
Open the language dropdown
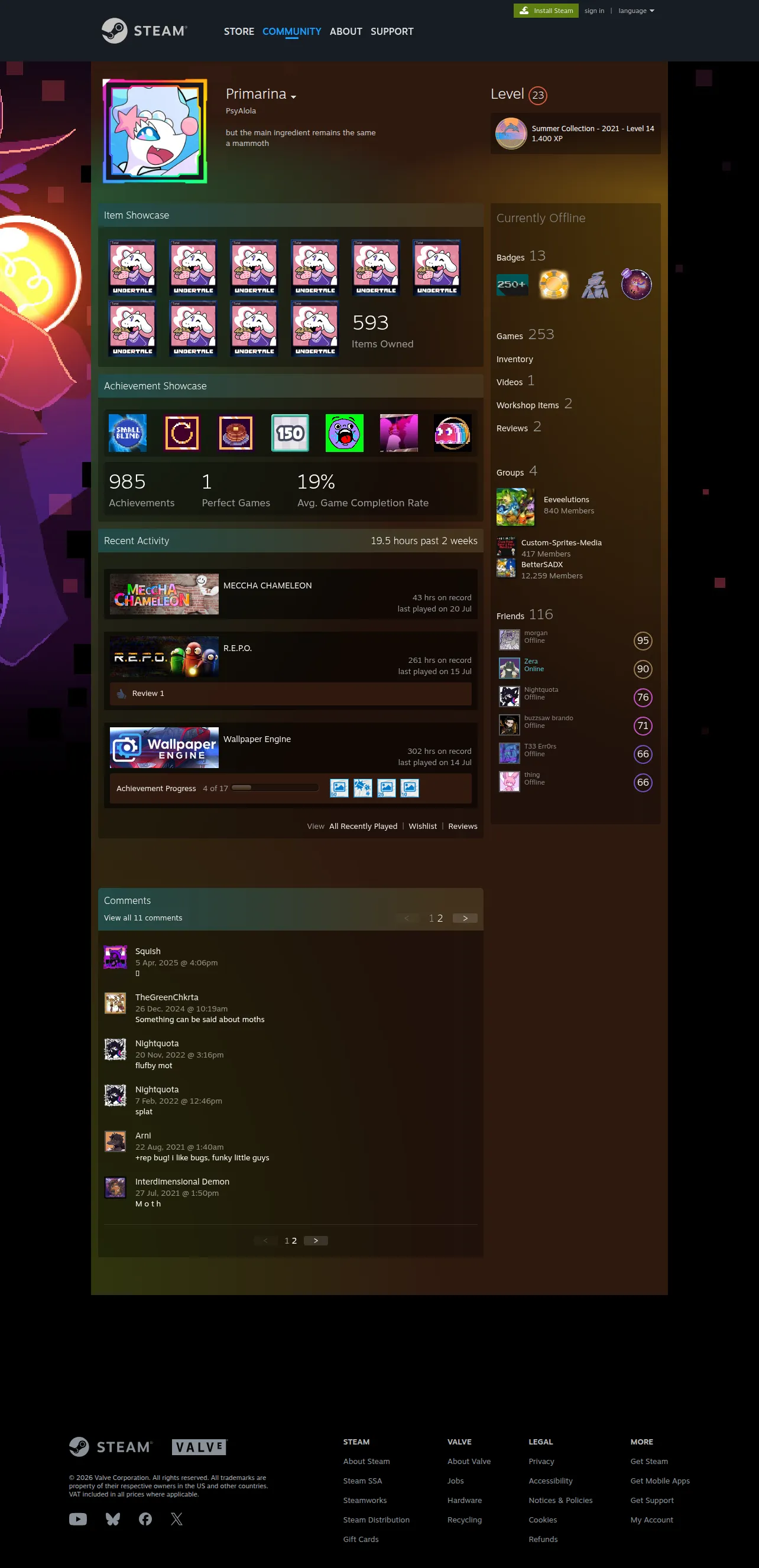coord(636,11)
